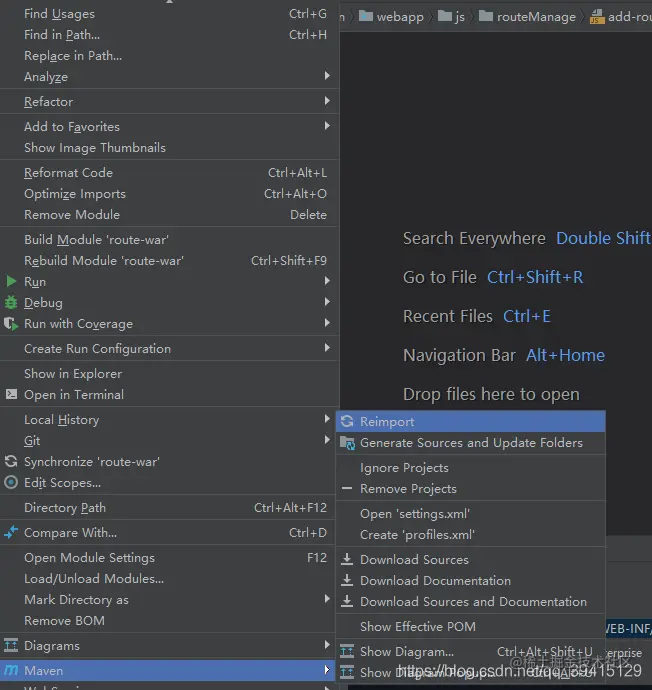Click the Download Documentation arrow icon
652x690 pixels.
[347, 580]
